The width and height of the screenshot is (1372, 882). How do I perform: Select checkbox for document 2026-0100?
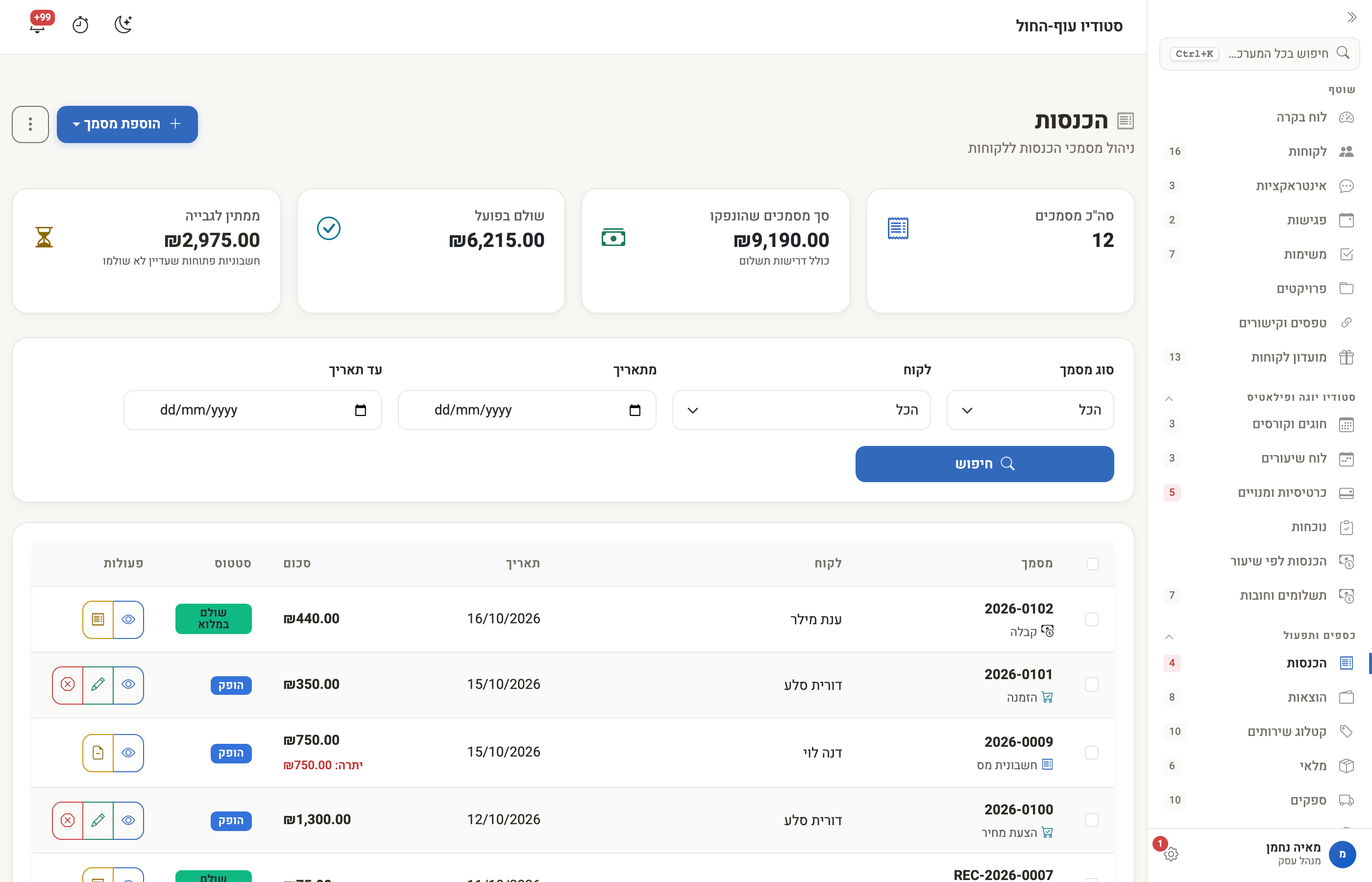1091,820
